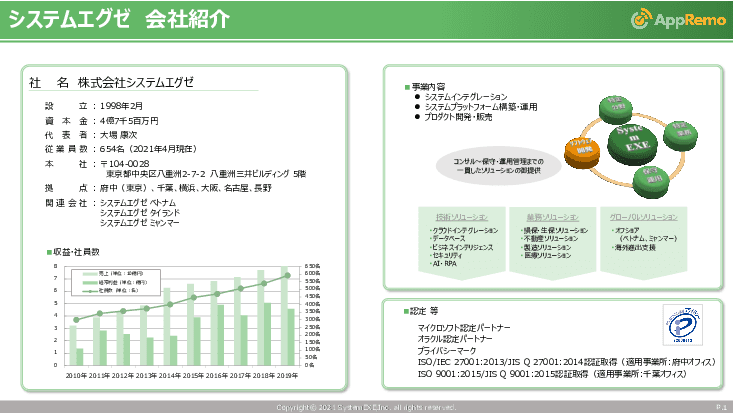Viewport: 733px width, 413px height.
Task: Click the green square before 事業内容
Action: tap(407, 87)
